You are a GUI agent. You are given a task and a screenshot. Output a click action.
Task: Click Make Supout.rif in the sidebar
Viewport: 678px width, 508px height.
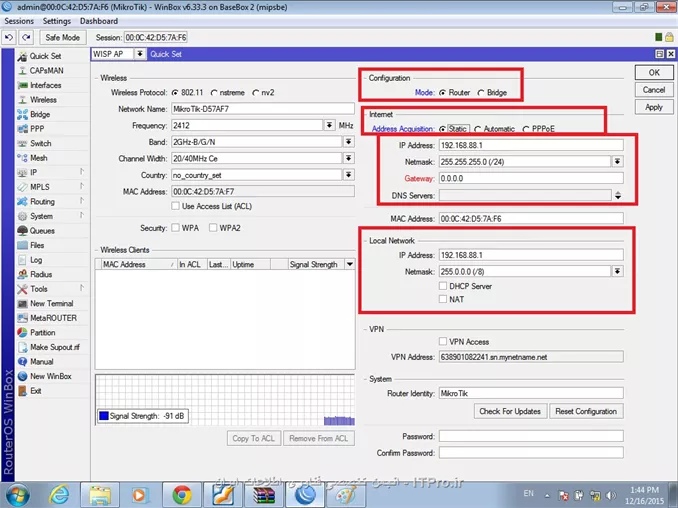coord(54,347)
